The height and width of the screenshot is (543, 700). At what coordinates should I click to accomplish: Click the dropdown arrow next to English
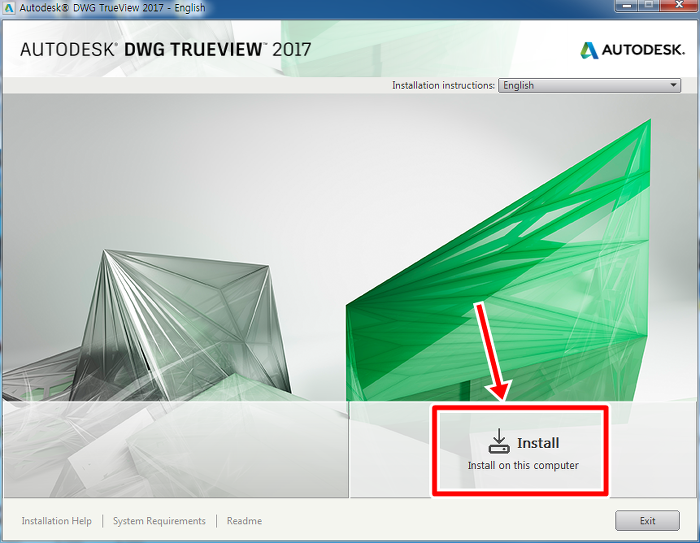coord(673,85)
